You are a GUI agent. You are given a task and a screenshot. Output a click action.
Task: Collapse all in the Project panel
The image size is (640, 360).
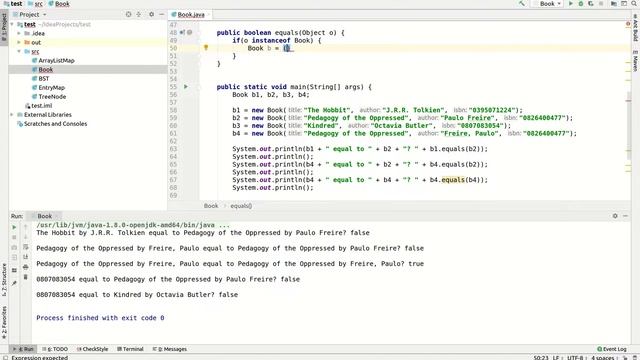[x=139, y=14]
